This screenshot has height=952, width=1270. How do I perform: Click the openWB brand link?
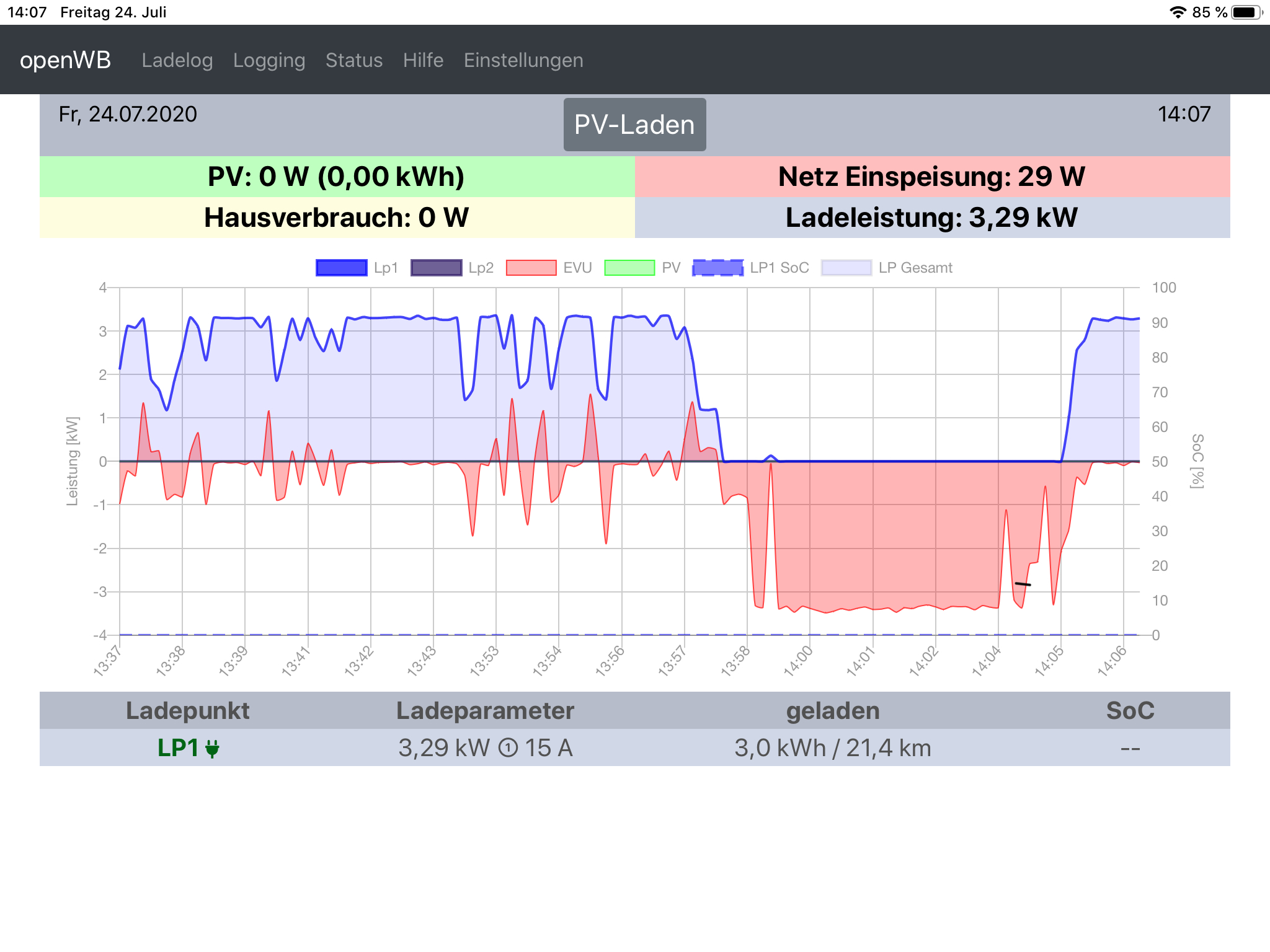coord(65,60)
